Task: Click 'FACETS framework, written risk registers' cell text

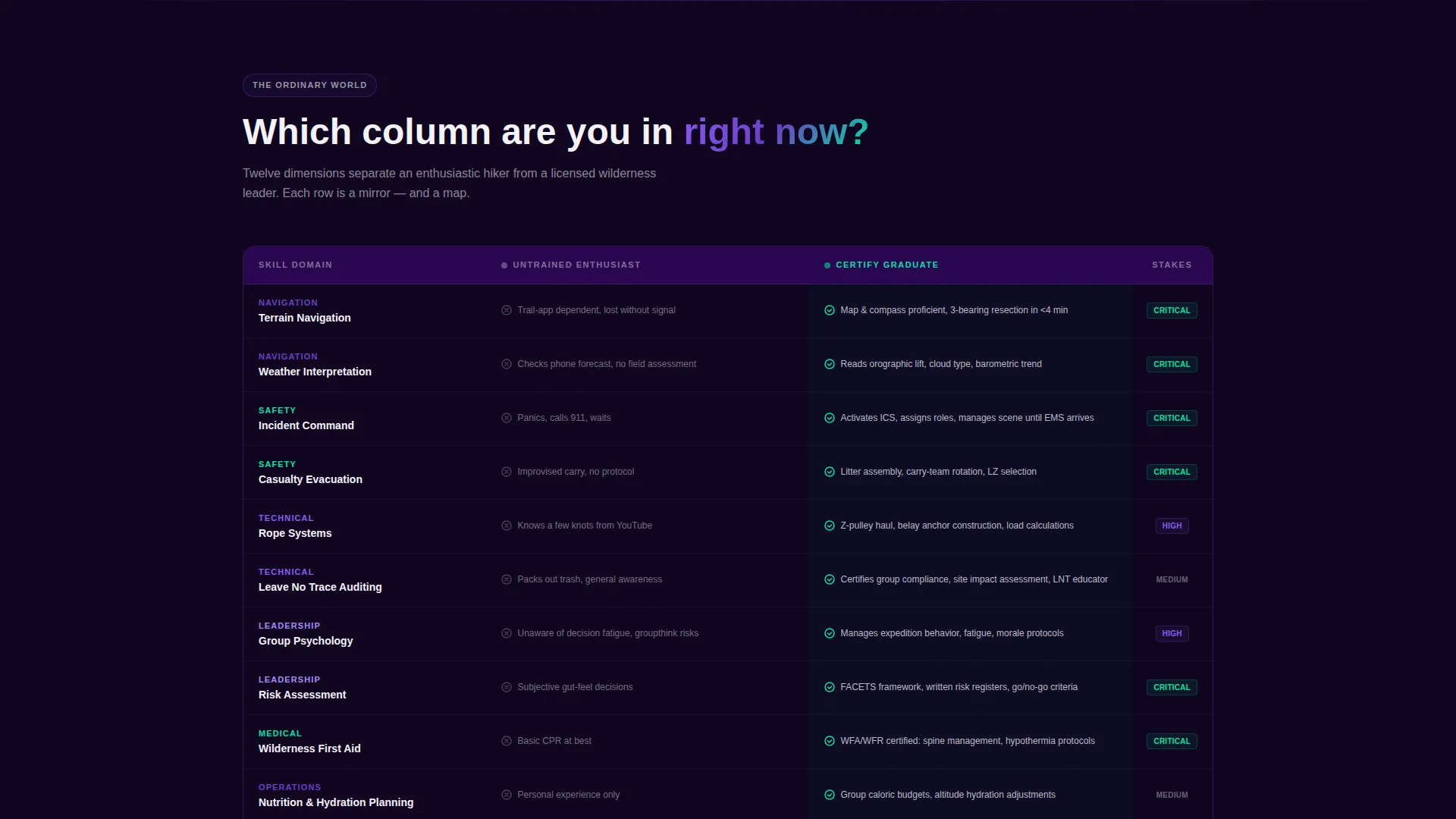Action: pyautogui.click(x=959, y=687)
